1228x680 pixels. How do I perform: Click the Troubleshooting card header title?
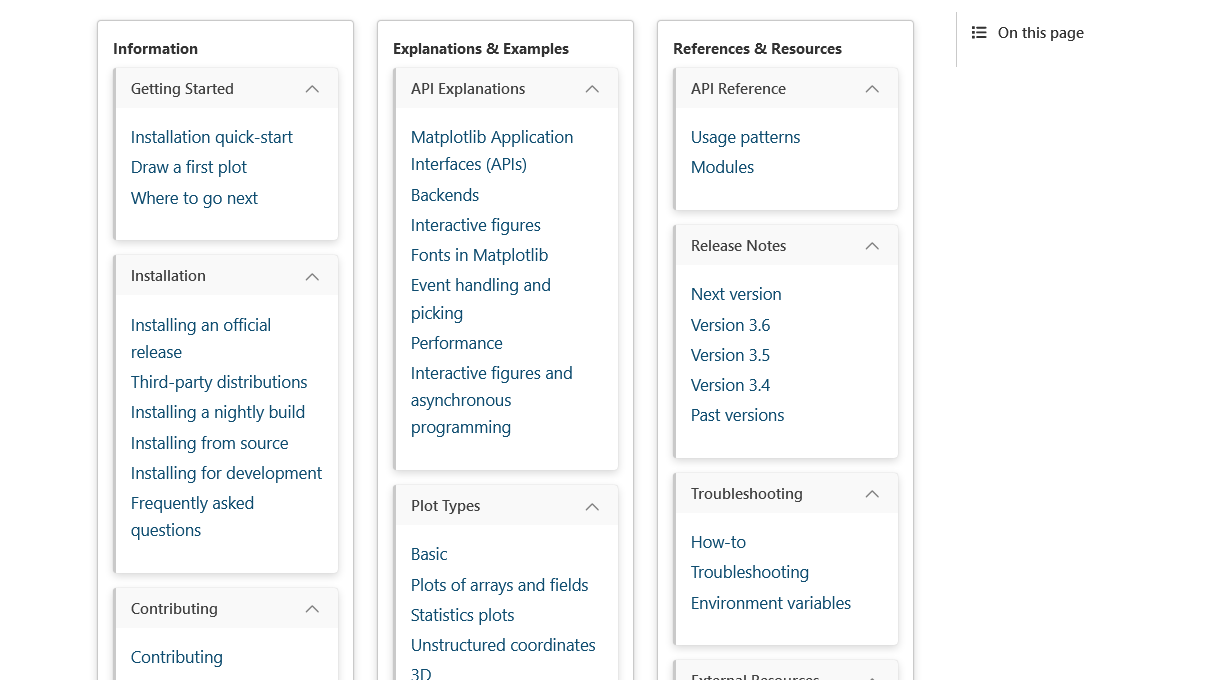tap(747, 494)
